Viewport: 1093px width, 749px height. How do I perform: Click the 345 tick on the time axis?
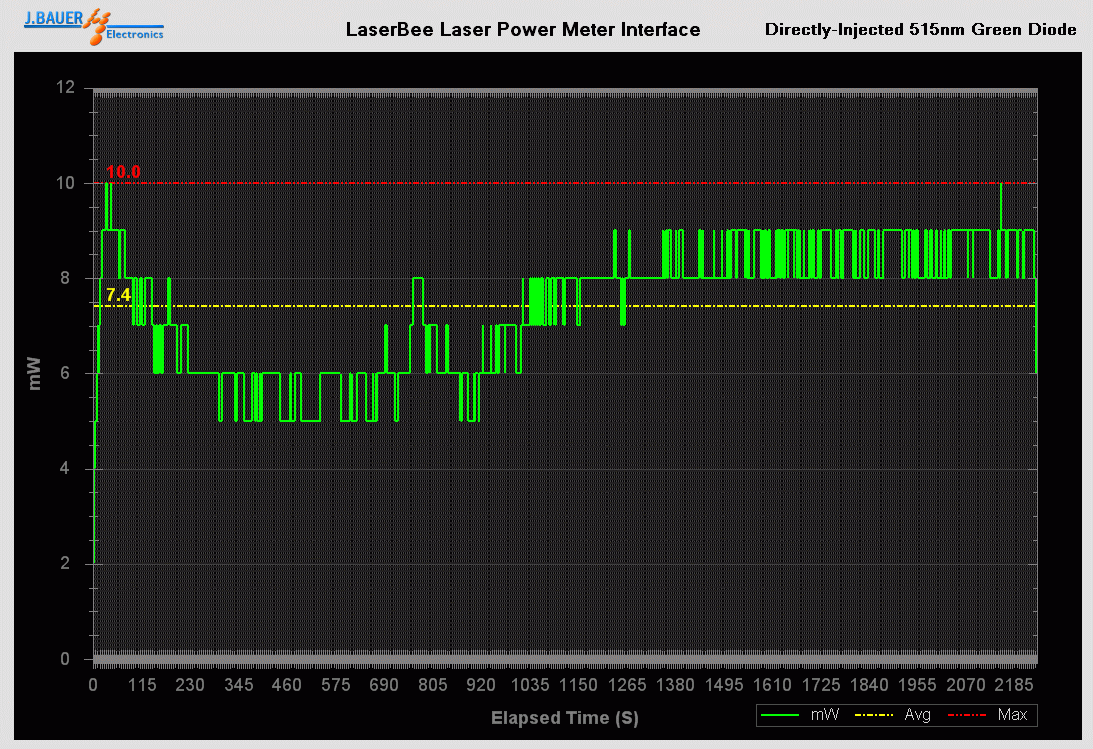[x=238, y=685]
